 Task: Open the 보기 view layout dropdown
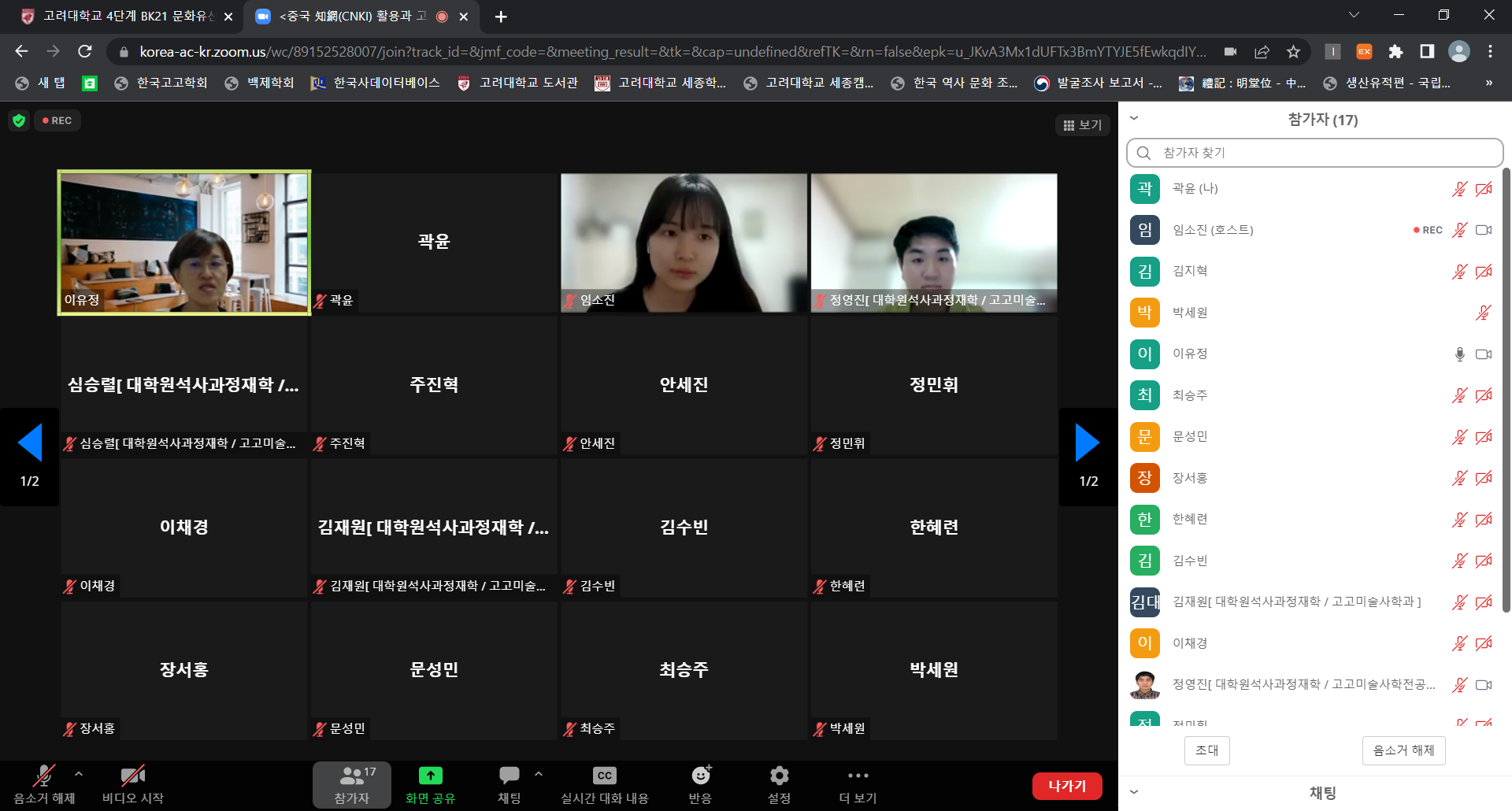pos(1082,125)
